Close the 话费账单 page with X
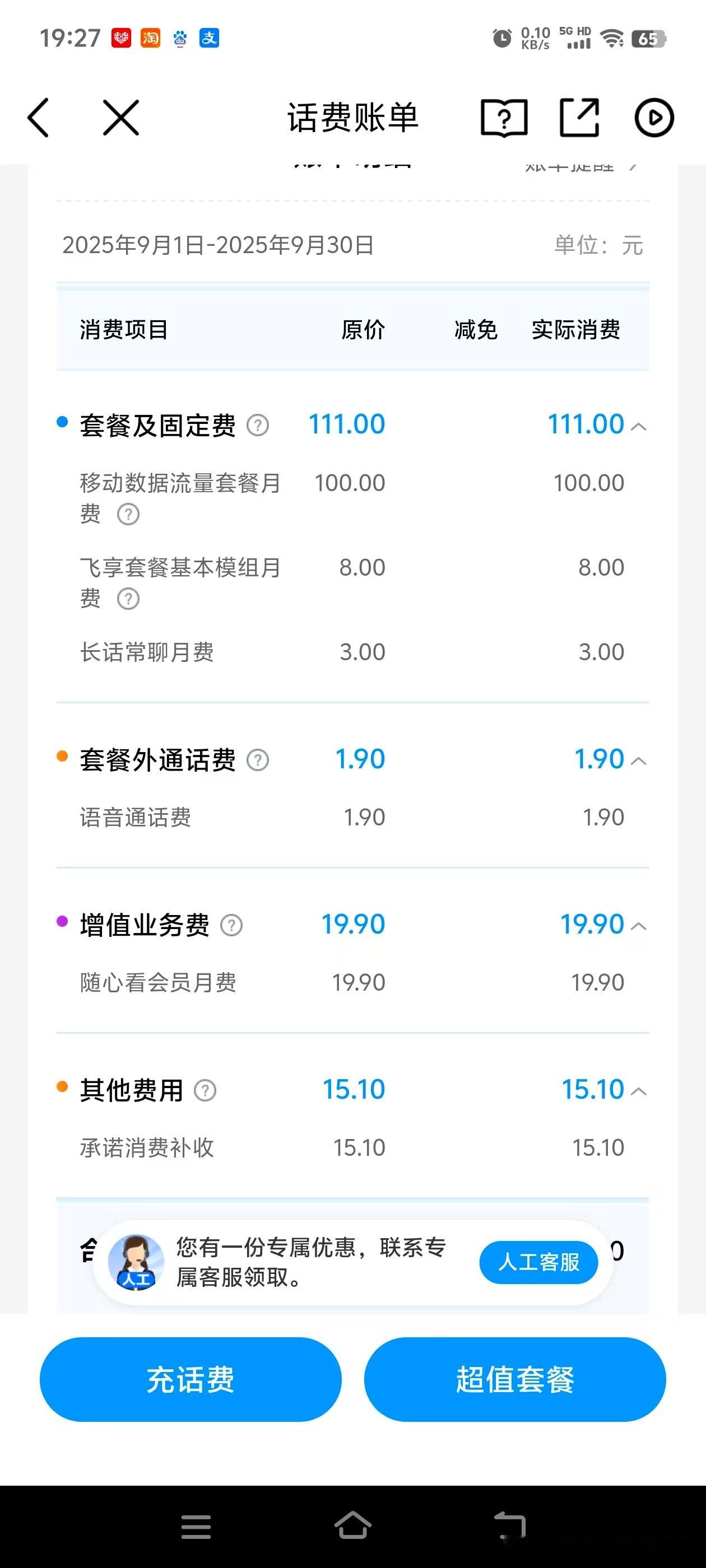Image resolution: width=706 pixels, height=1568 pixels. 121,118
